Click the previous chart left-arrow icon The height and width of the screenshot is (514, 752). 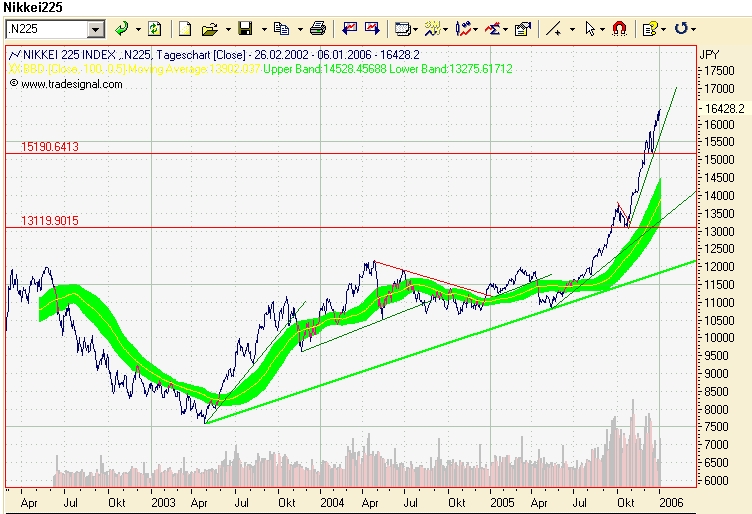tap(350, 29)
